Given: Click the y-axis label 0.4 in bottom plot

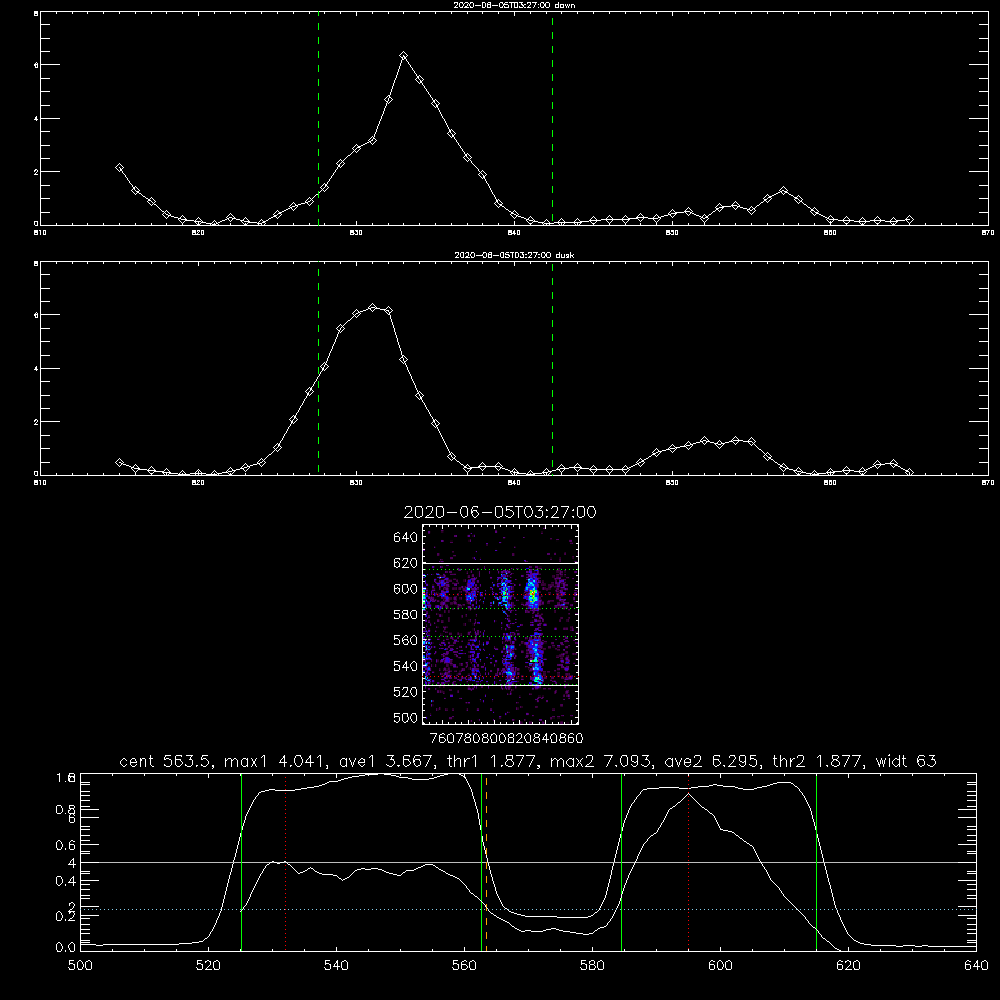Looking at the screenshot, I should point(65,881).
